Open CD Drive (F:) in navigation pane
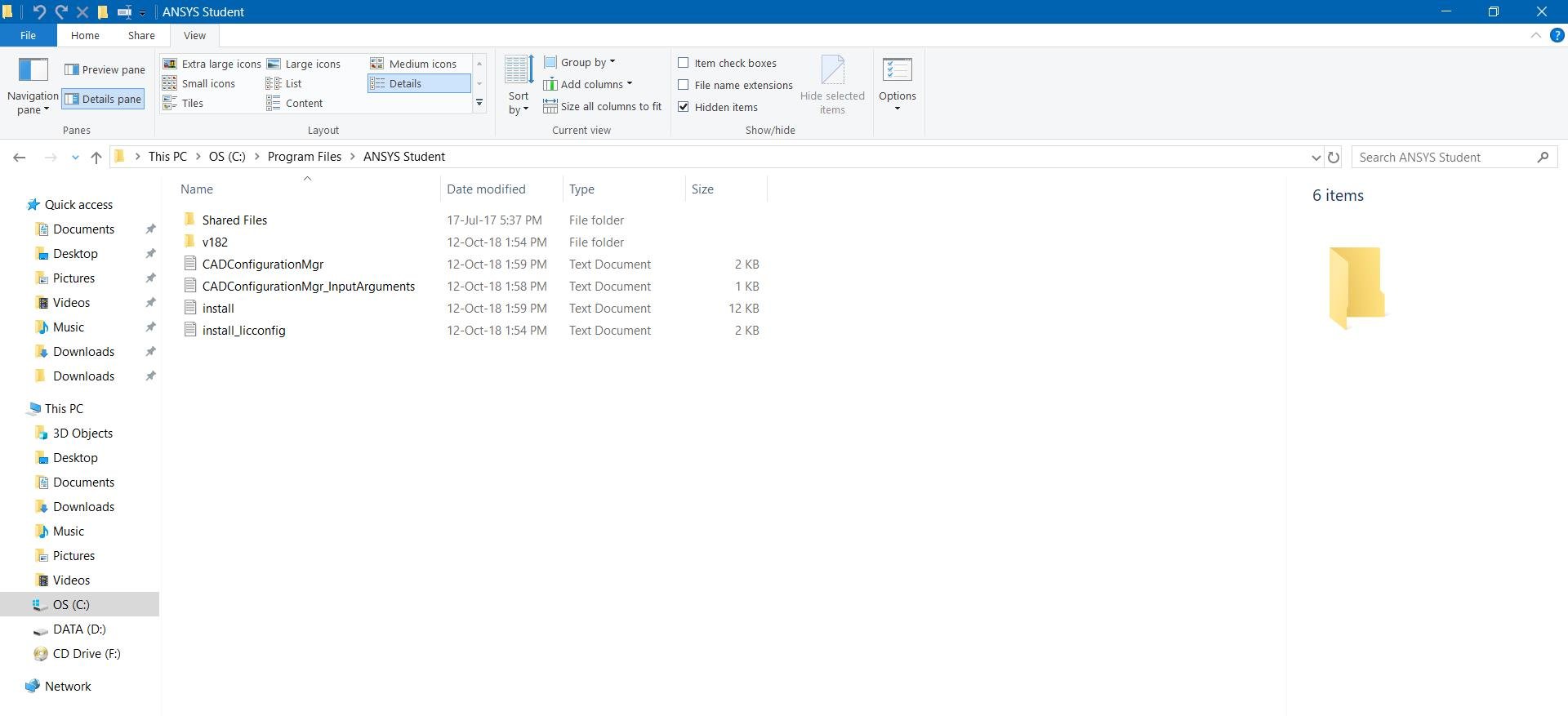 click(x=87, y=654)
